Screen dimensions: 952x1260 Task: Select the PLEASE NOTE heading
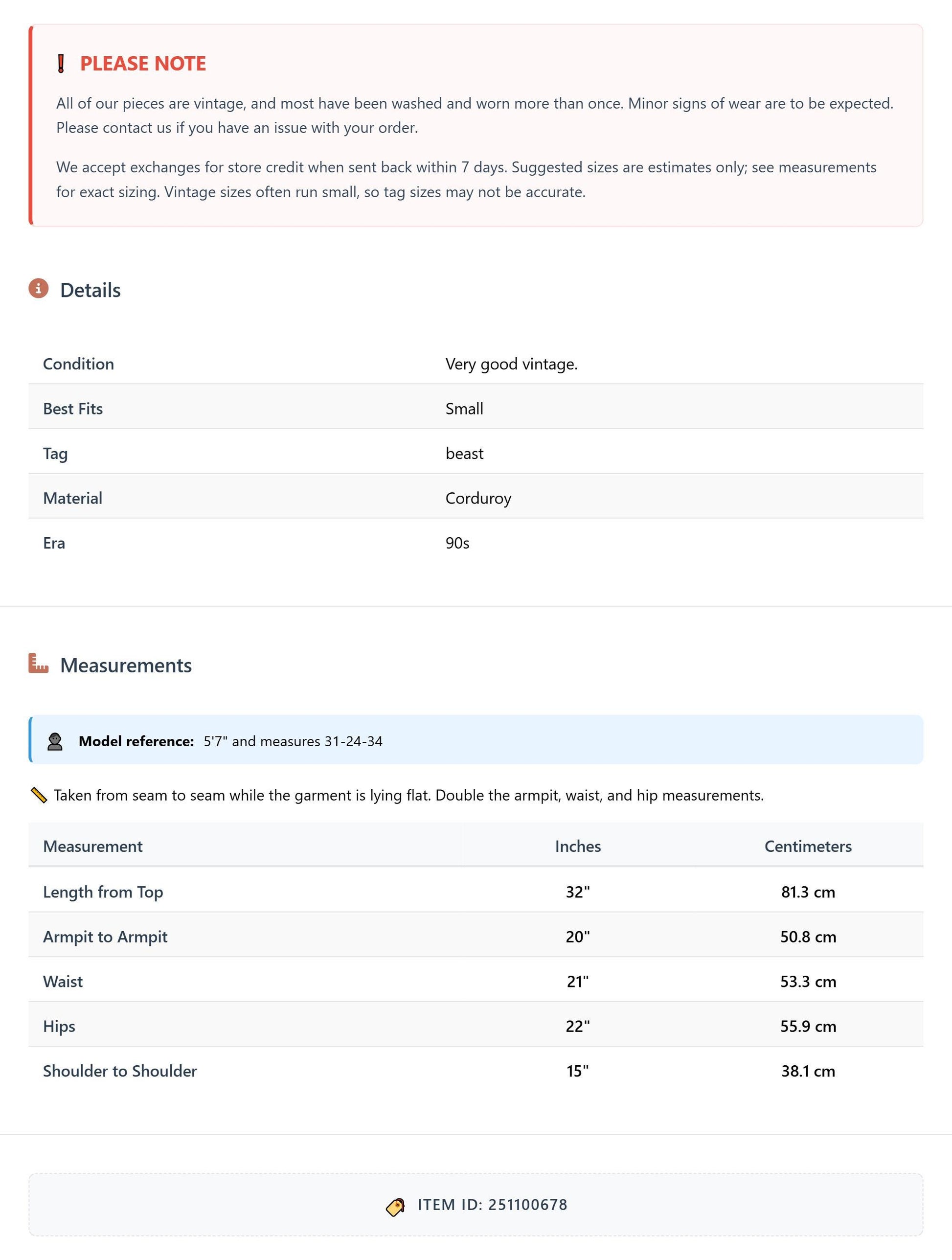143,64
